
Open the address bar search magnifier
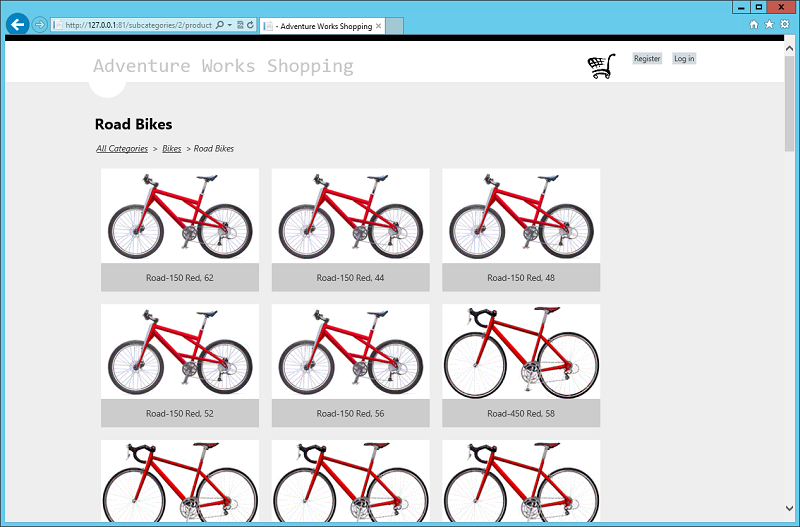pos(219,24)
